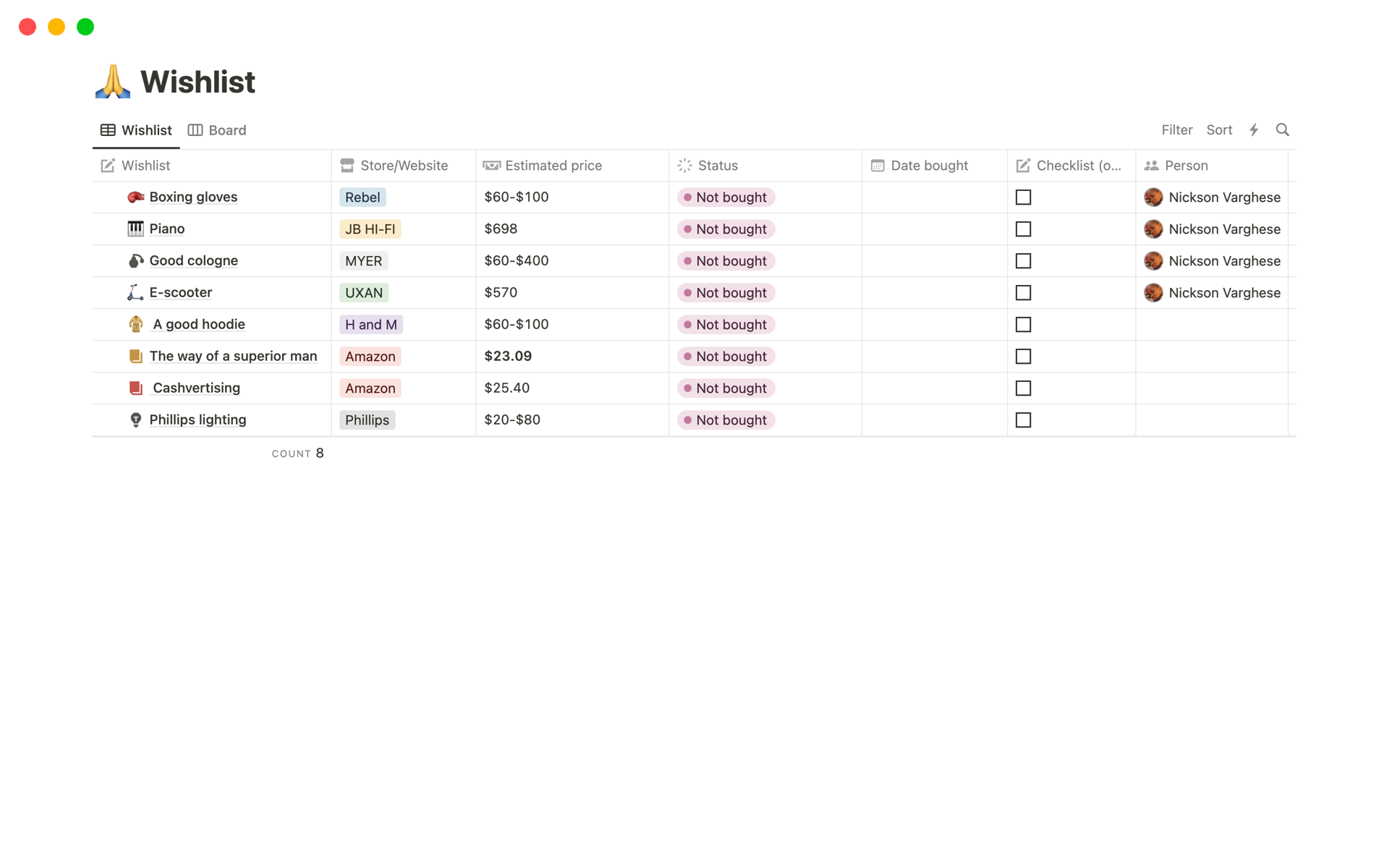This screenshot has width=1389, height=868.
Task: Click the Phillips lighting bulb icon
Action: tap(135, 420)
